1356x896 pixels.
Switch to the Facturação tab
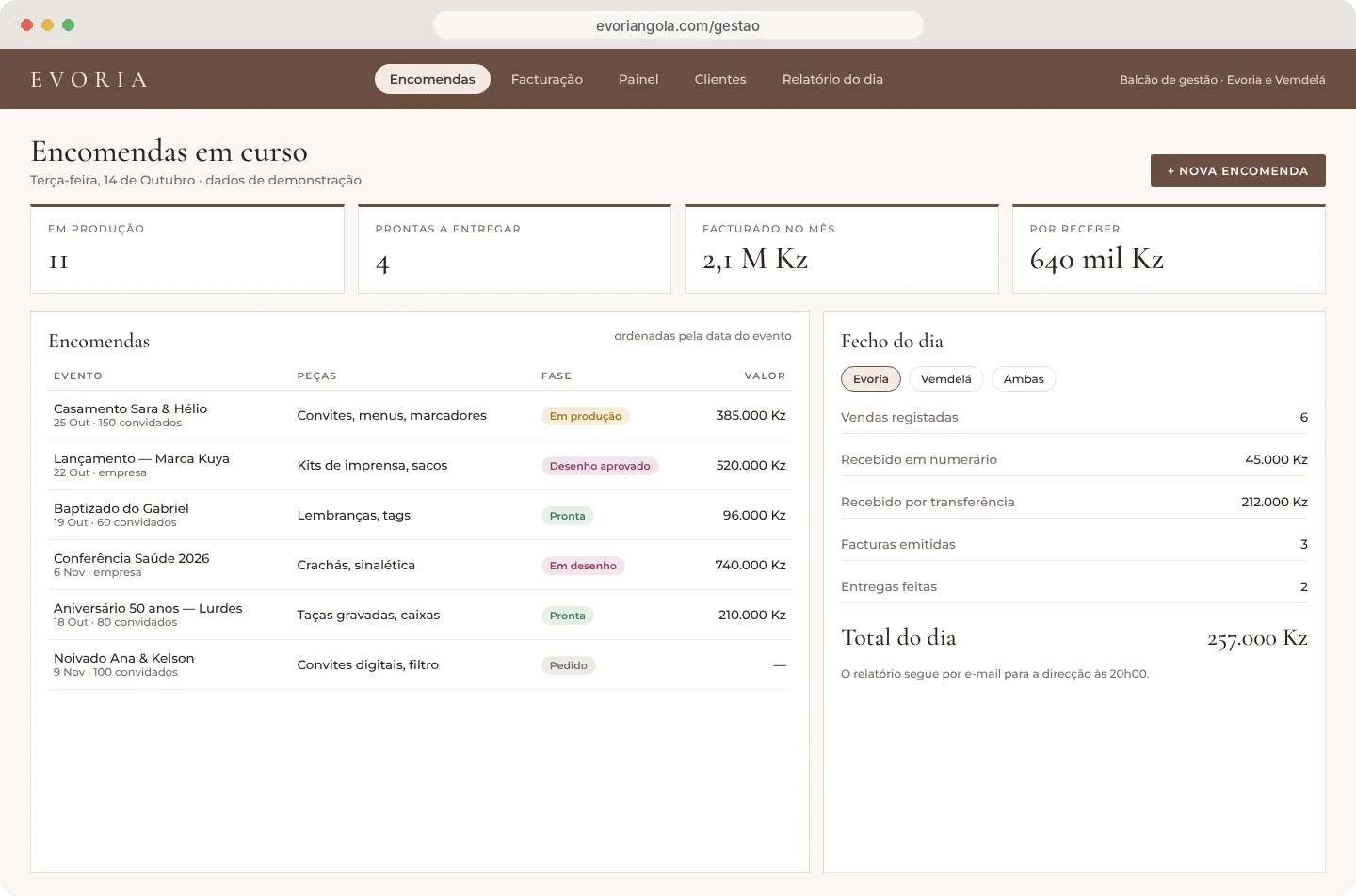[547, 79]
